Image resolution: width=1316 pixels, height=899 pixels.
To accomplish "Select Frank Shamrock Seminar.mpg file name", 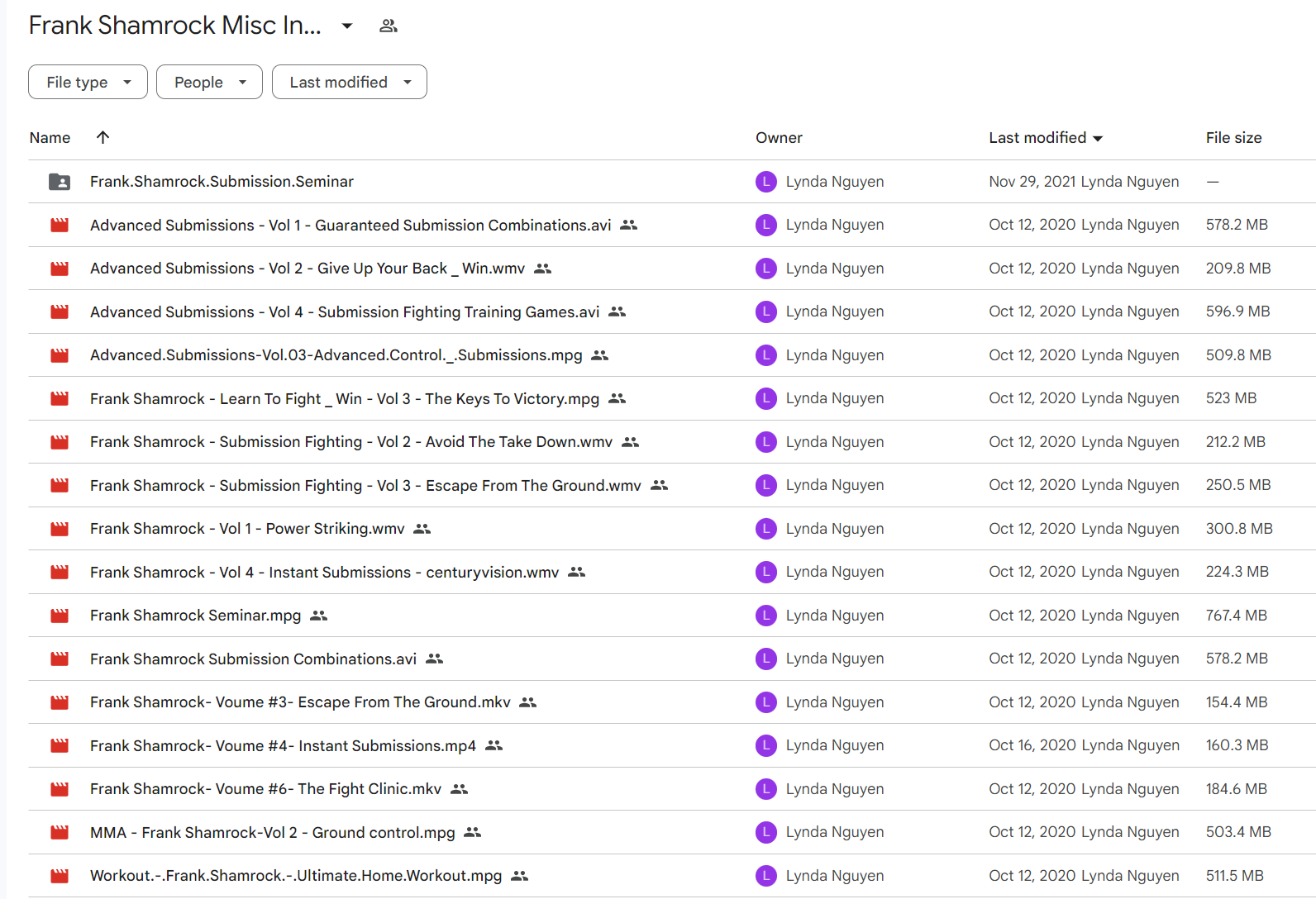I will [196, 616].
